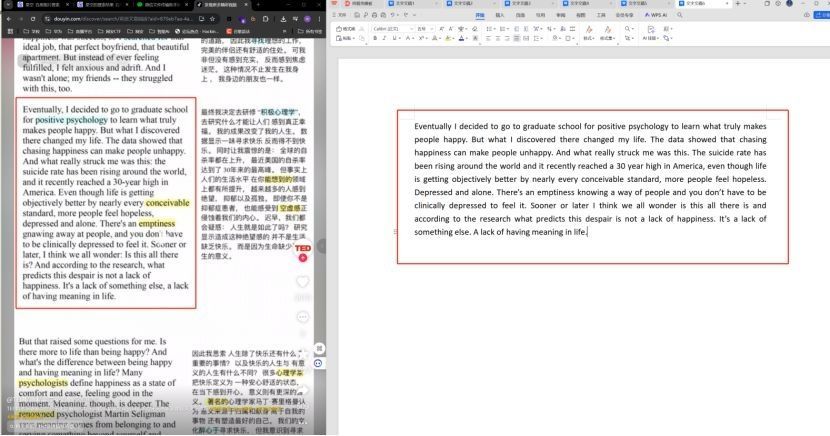
Task: Switch to the Insert ribbon tab
Action: [x=501, y=17]
